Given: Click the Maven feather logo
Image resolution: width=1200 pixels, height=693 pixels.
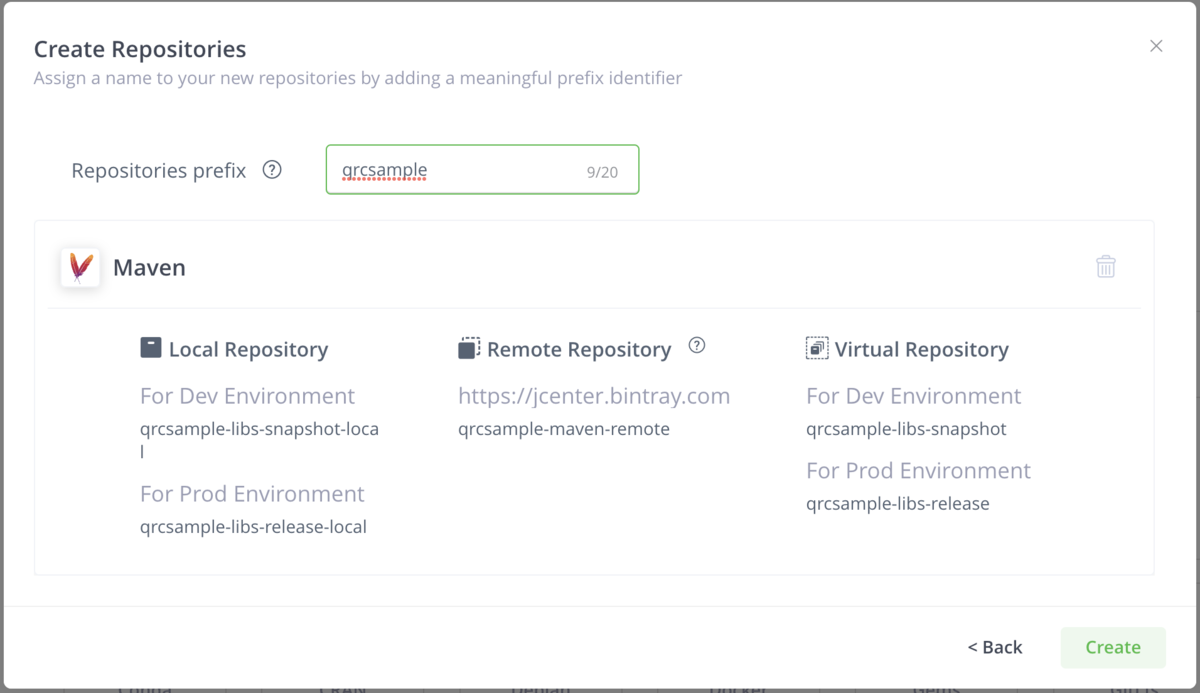Looking at the screenshot, I should [80, 268].
